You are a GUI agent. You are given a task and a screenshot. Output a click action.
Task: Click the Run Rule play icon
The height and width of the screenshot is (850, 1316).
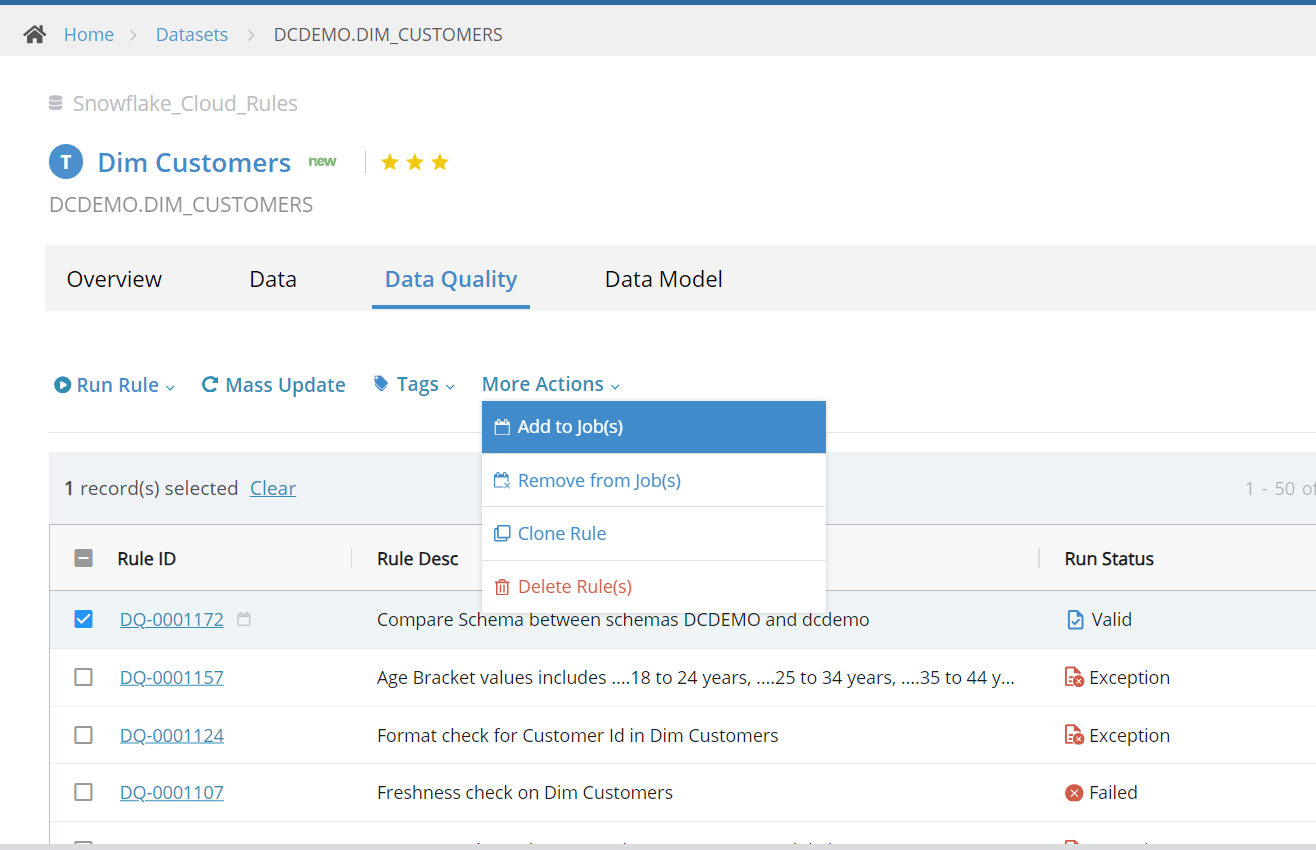(x=62, y=385)
